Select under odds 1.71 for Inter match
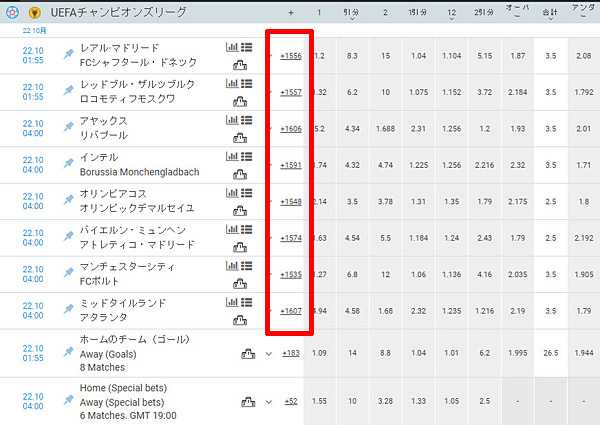This screenshot has height=425, width=600. tap(584, 165)
